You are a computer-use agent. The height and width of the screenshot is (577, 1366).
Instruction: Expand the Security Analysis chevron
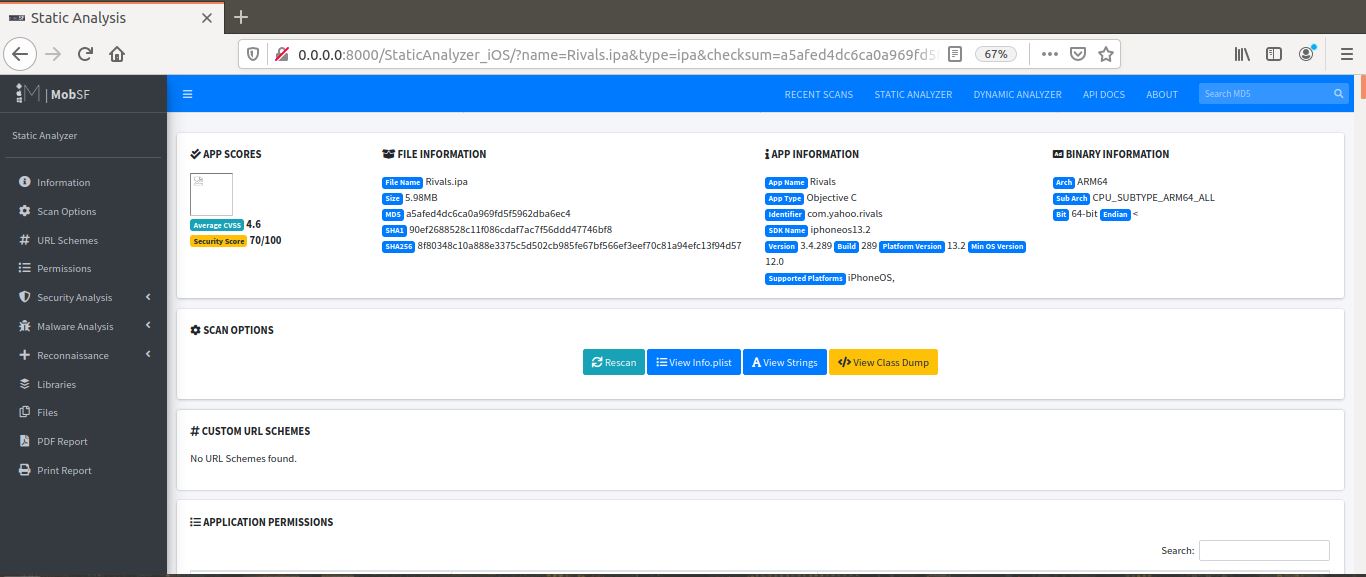coord(148,298)
